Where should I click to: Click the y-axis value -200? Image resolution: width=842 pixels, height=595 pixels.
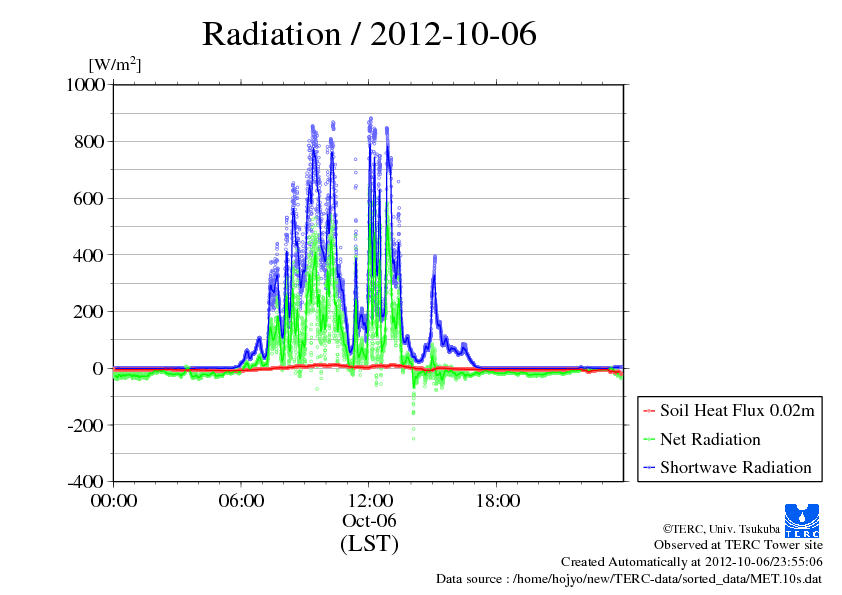point(86,425)
